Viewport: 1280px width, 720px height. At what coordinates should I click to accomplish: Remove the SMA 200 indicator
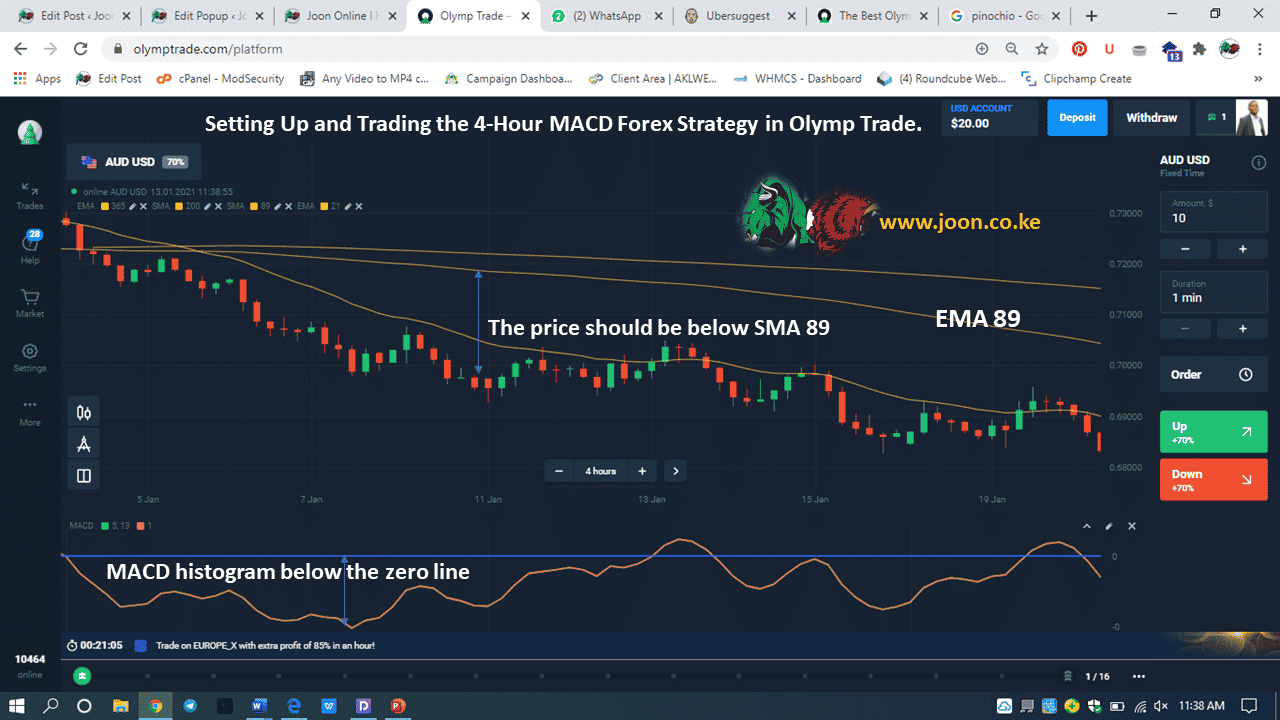(x=217, y=206)
